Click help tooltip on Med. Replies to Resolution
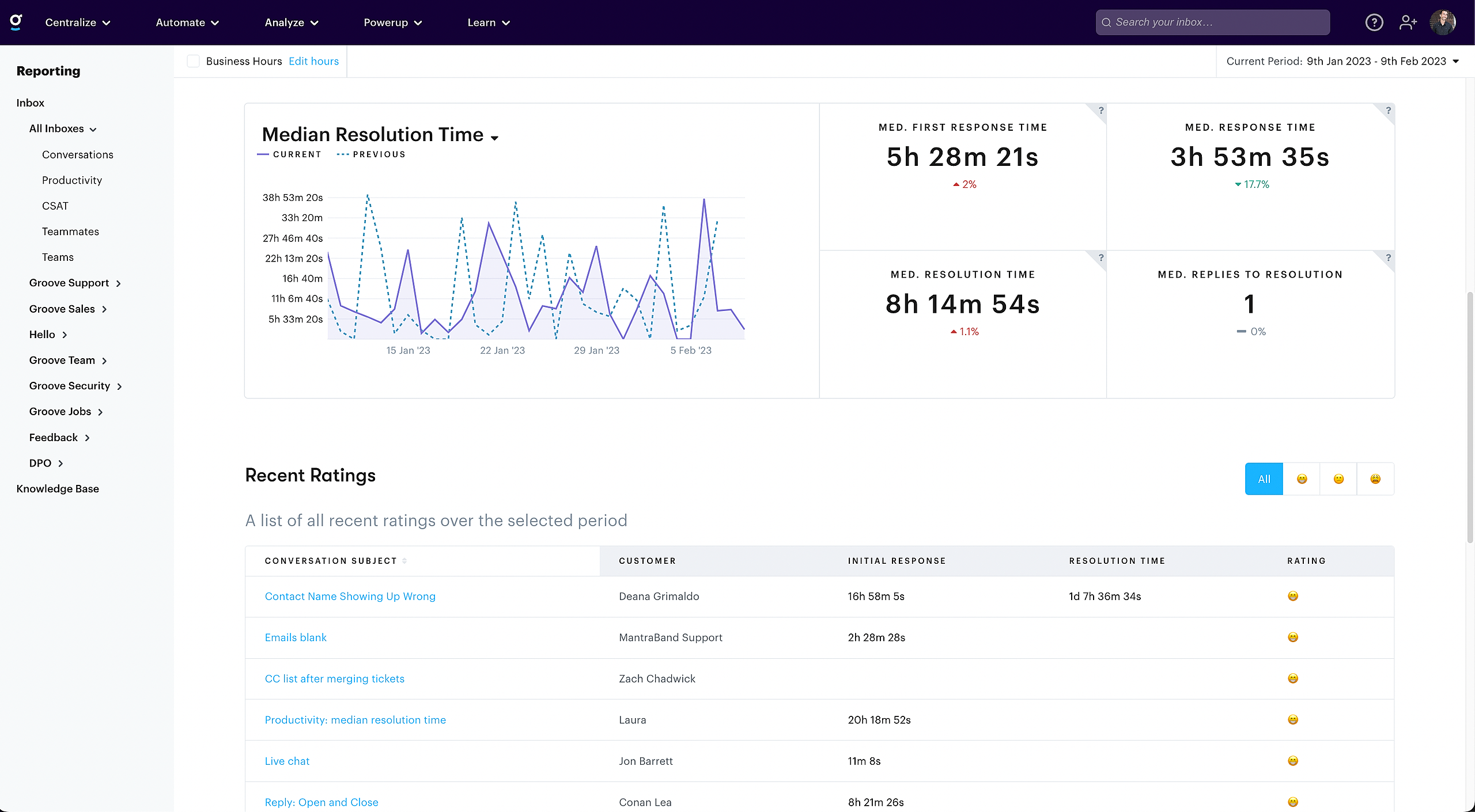The image size is (1475, 812). [x=1388, y=257]
